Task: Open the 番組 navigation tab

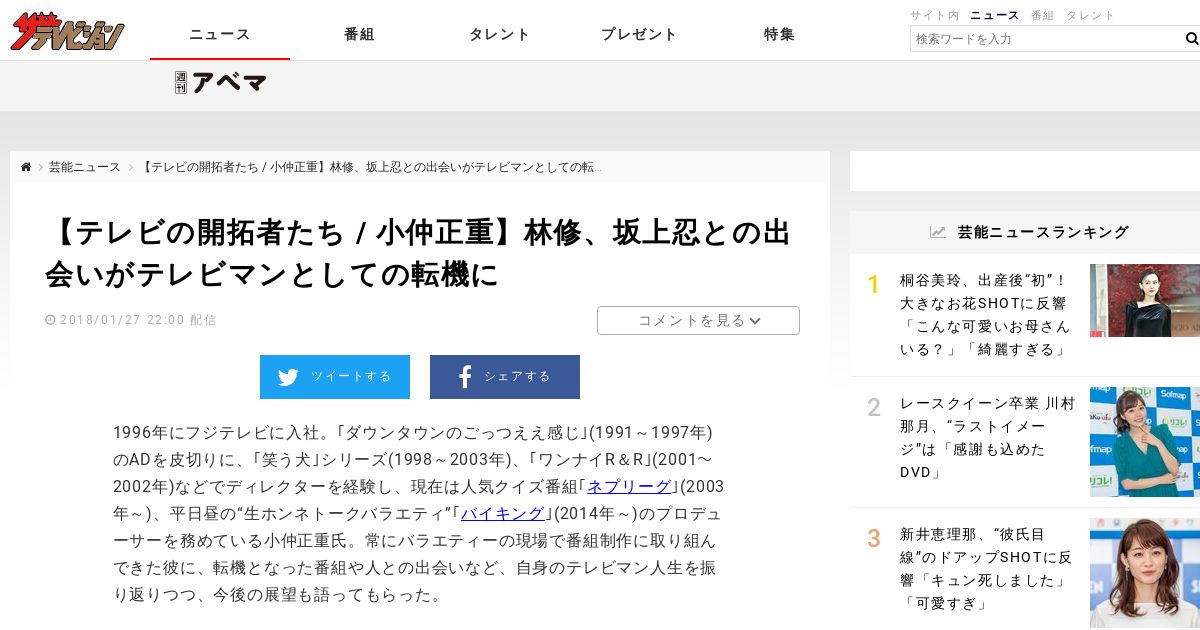Action: pyautogui.click(x=360, y=34)
